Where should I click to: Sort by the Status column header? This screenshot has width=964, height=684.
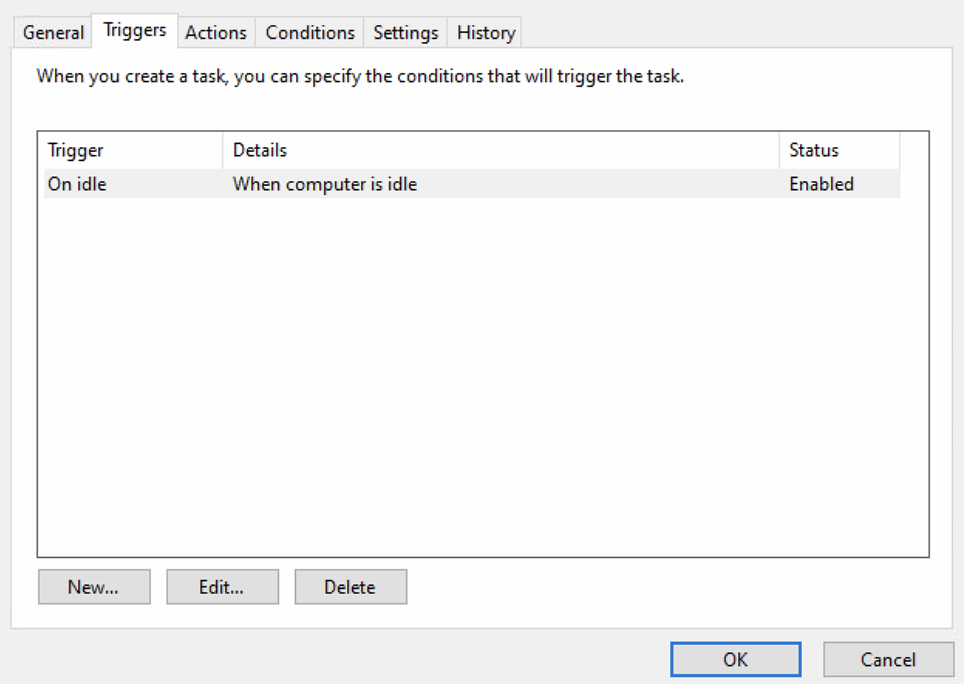[840, 151]
